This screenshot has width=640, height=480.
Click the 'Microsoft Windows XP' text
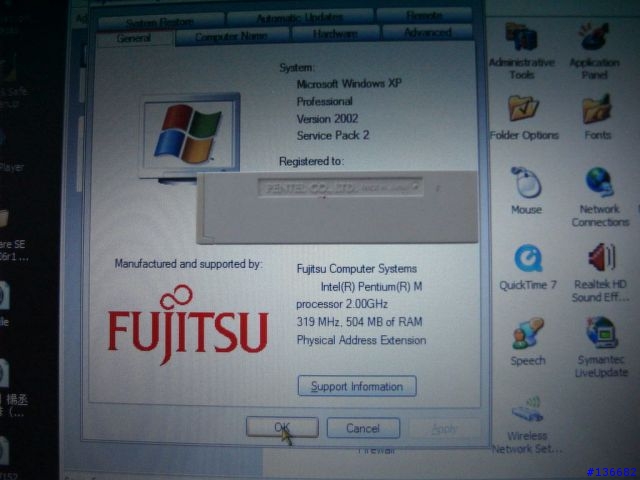pyautogui.click(x=349, y=84)
